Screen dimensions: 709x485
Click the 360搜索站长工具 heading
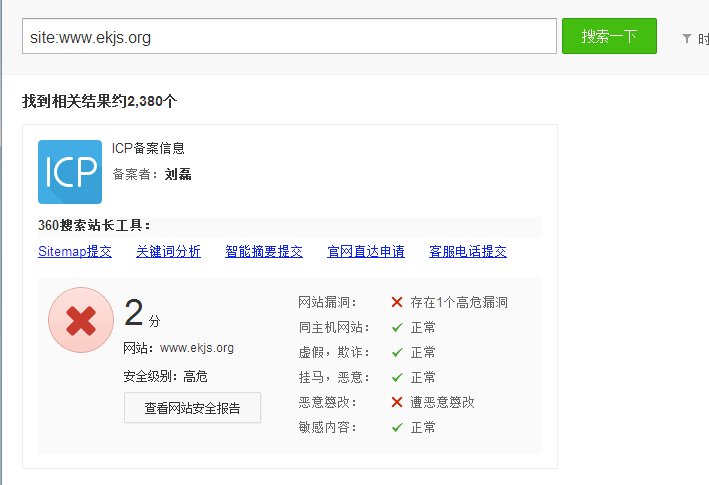[94, 225]
